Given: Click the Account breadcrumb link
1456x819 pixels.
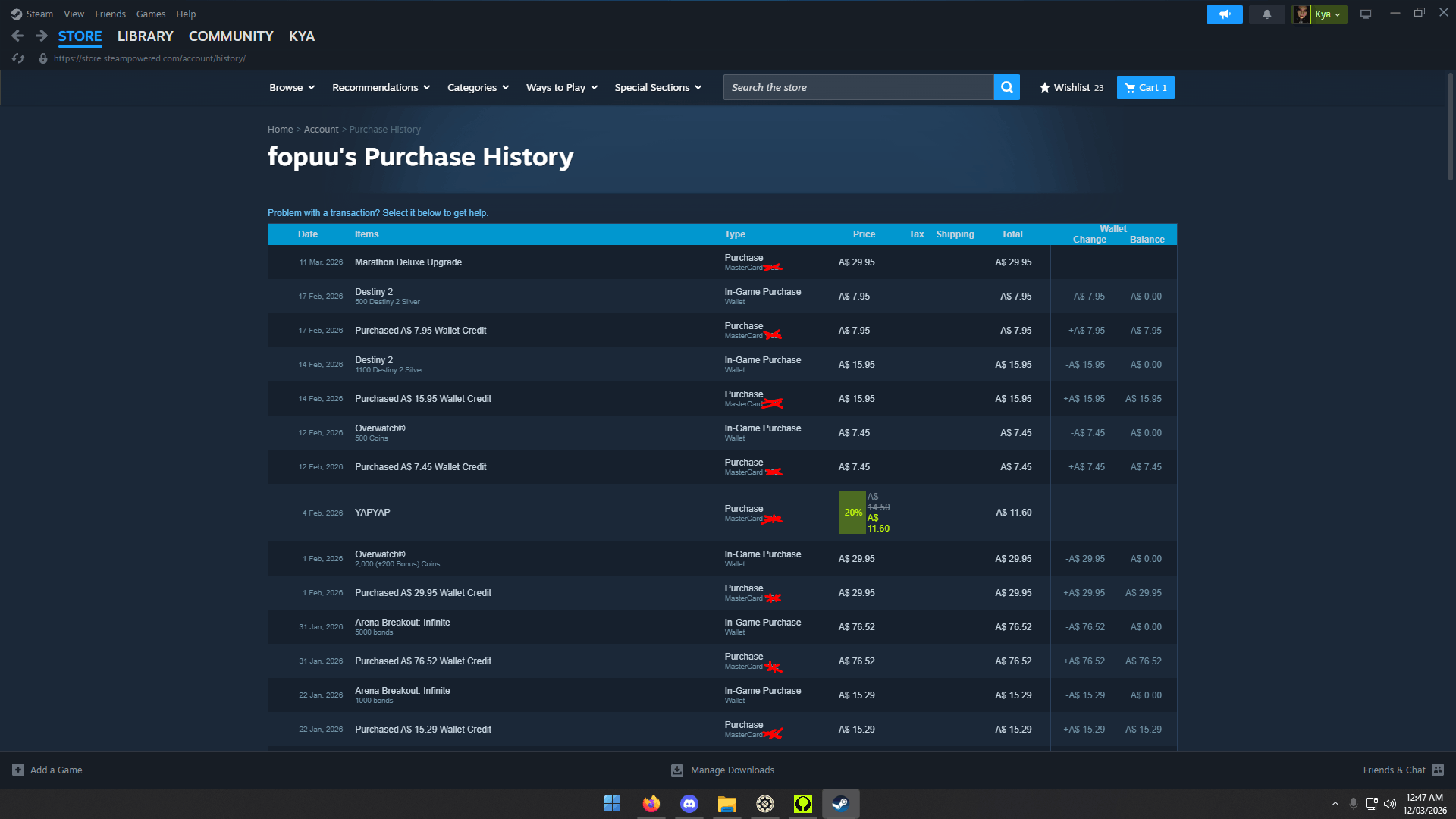Looking at the screenshot, I should click(321, 130).
